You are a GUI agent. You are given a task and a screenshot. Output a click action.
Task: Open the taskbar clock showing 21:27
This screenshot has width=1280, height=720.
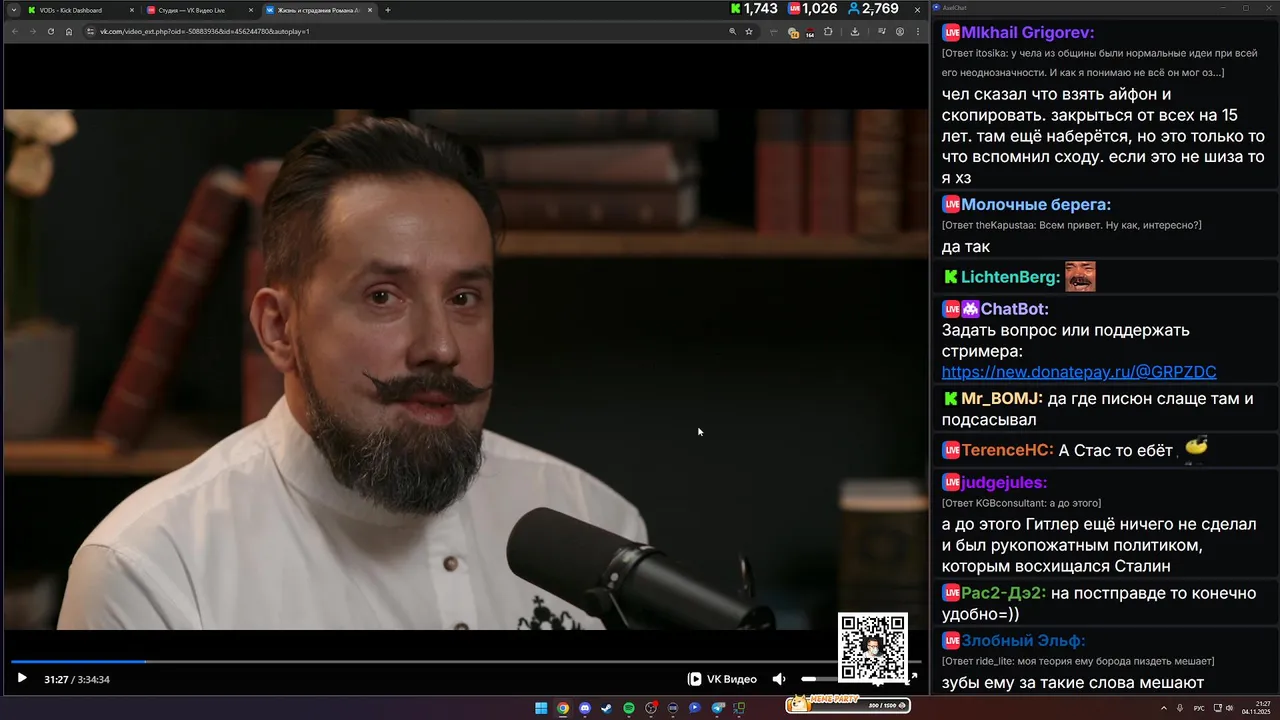1257,708
